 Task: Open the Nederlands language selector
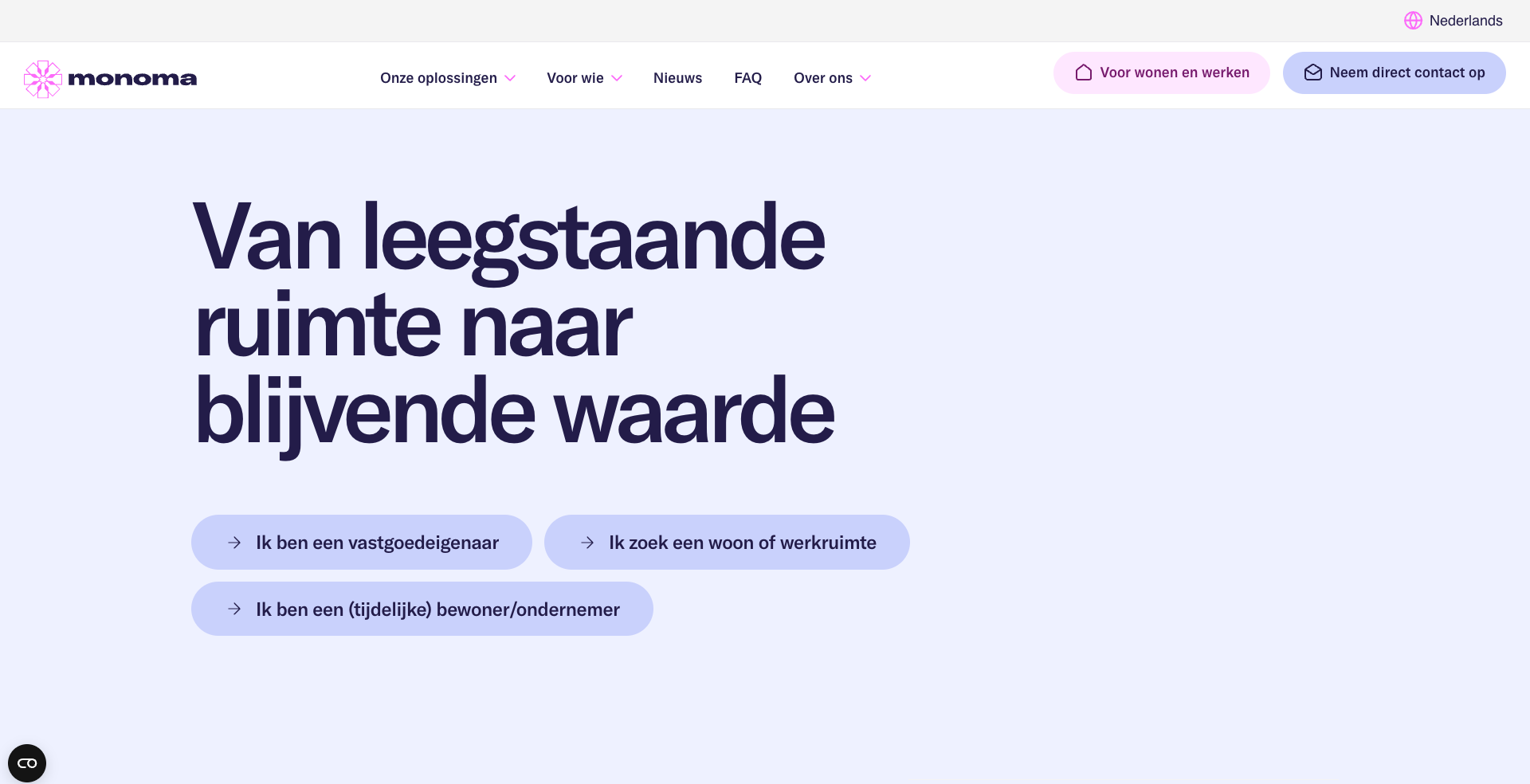[1453, 21]
